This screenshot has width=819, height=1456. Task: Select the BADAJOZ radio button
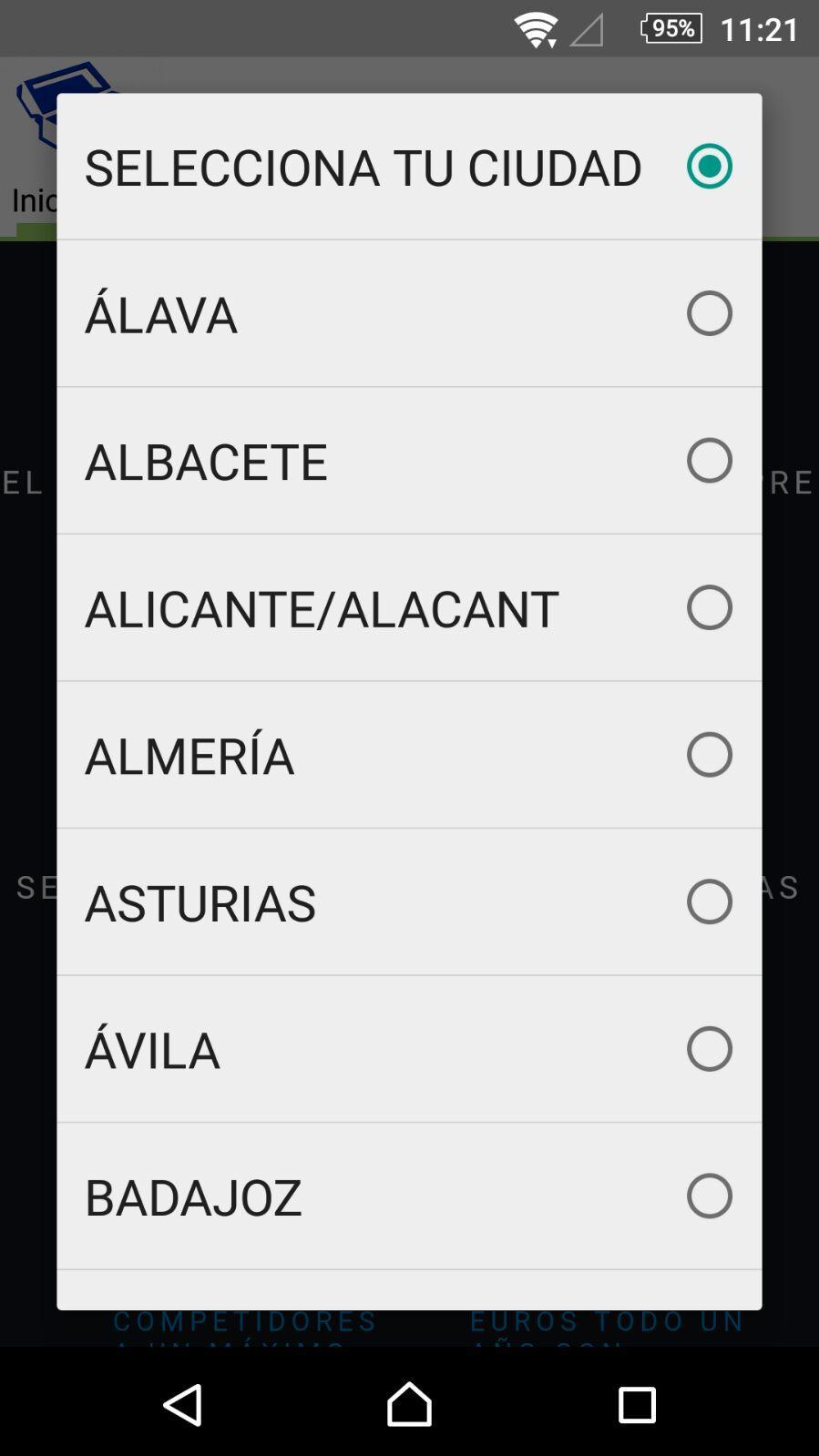[709, 1196]
